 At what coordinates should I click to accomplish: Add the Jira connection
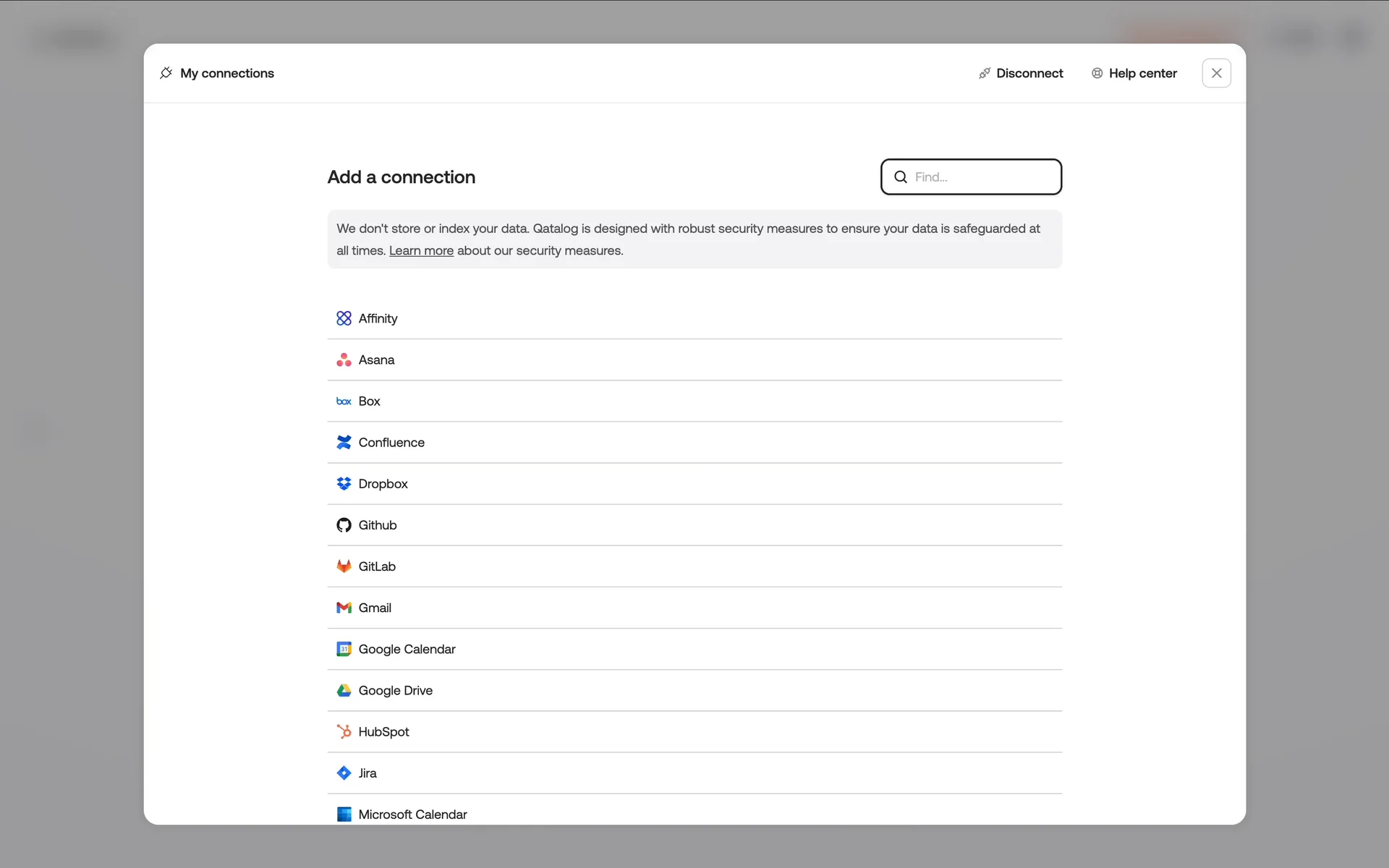coord(368,773)
